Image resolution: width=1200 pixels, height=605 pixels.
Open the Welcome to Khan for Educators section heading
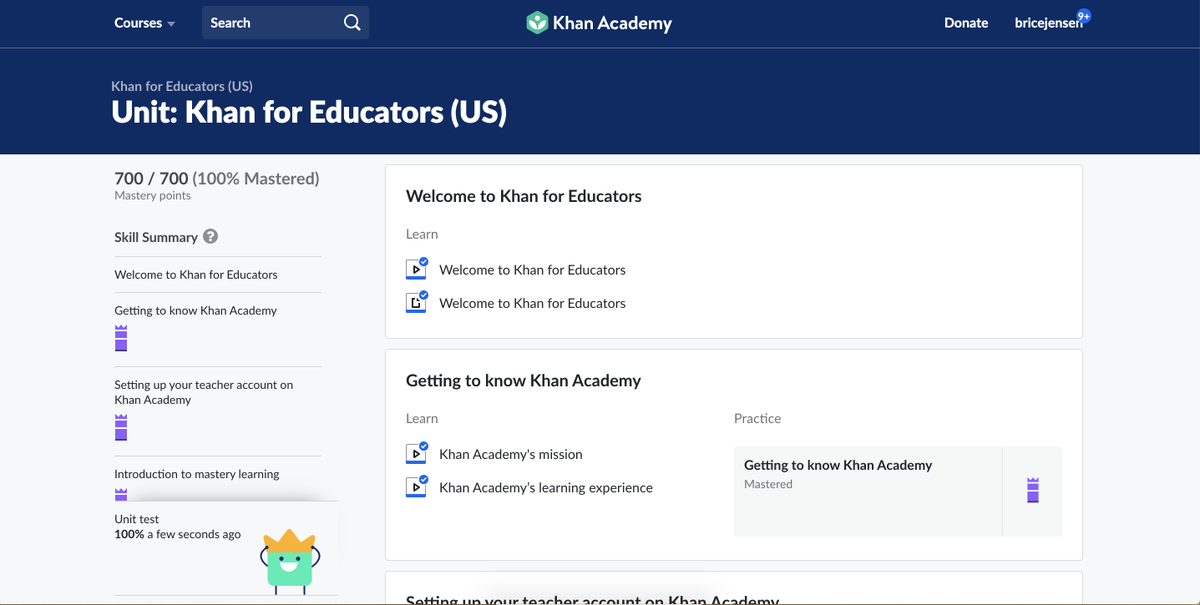pos(524,196)
